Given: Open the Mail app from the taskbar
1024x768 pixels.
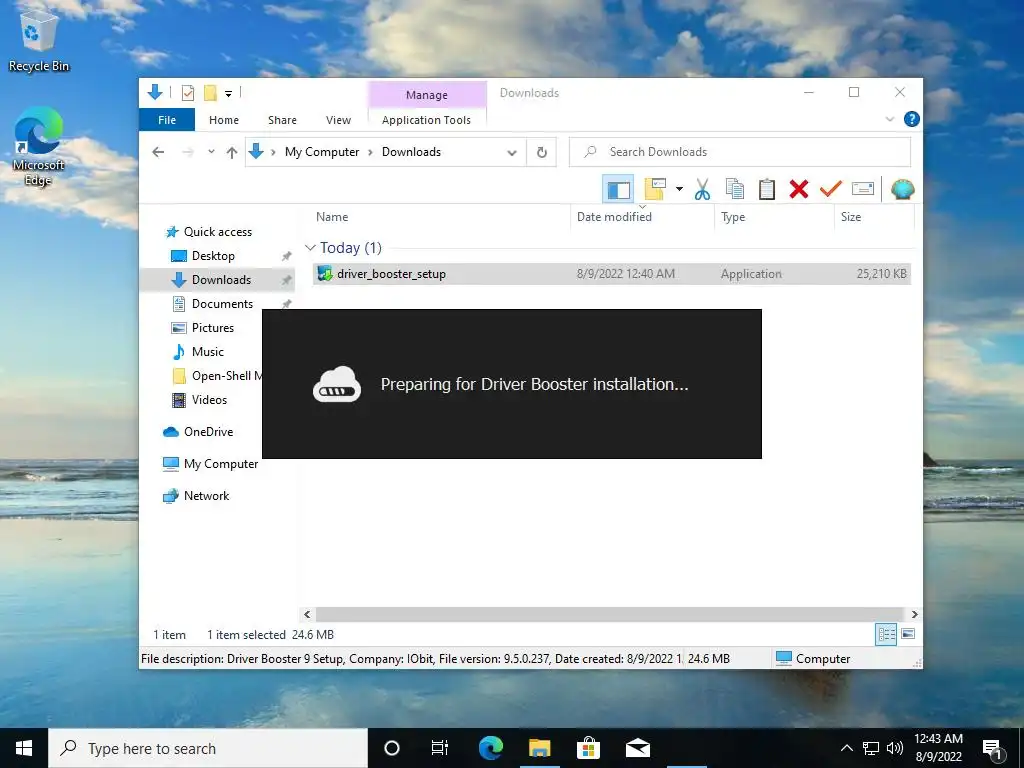Looking at the screenshot, I should (637, 748).
